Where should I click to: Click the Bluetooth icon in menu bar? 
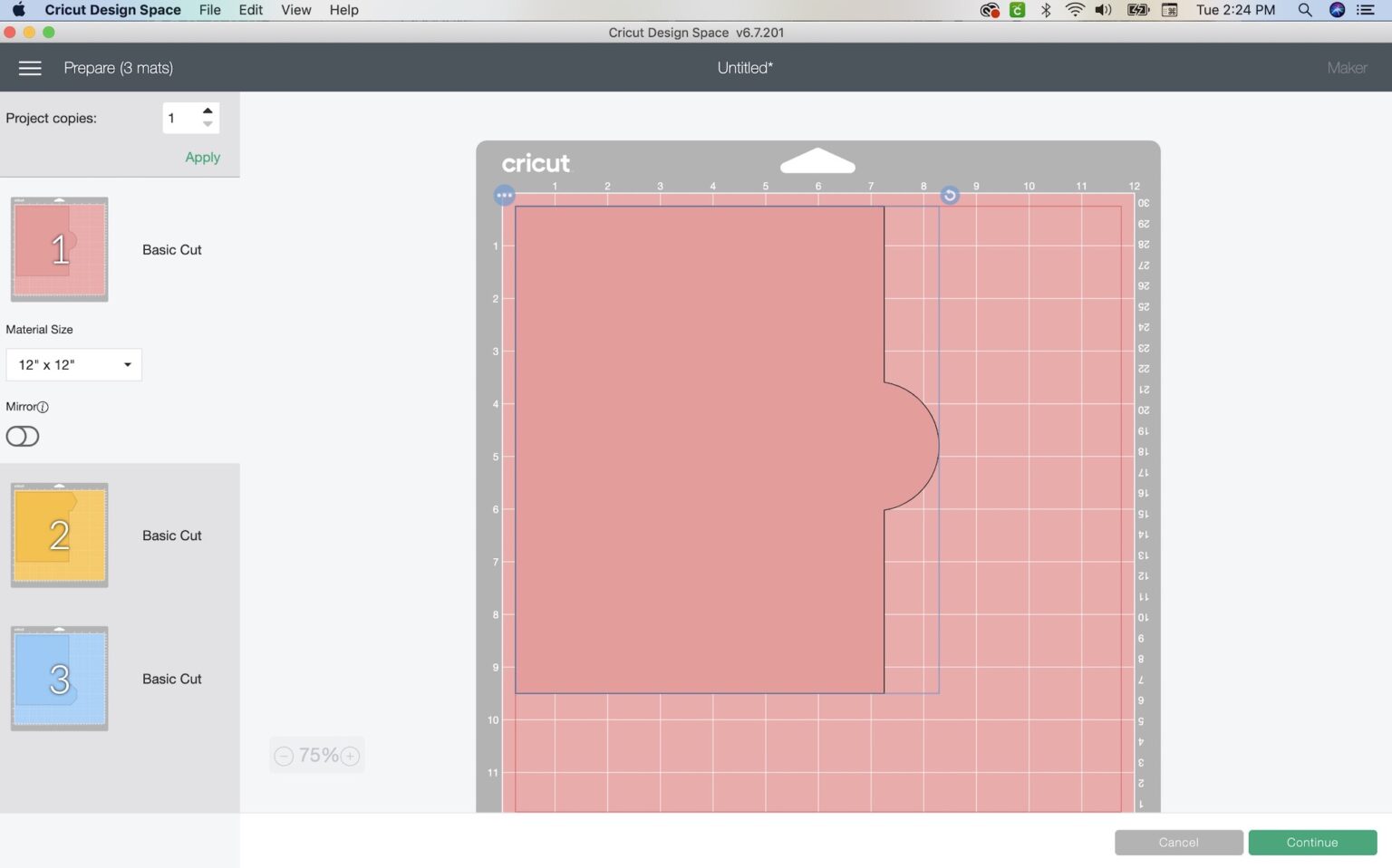[1046, 10]
